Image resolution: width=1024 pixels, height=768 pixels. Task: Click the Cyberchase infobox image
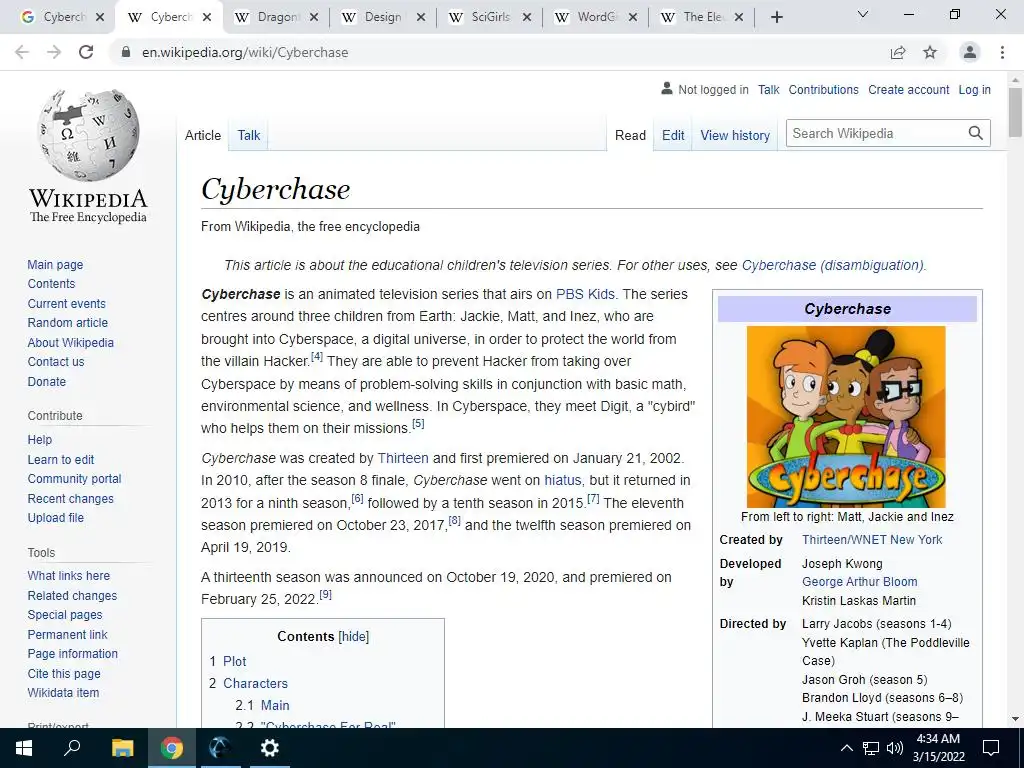[x=846, y=417]
